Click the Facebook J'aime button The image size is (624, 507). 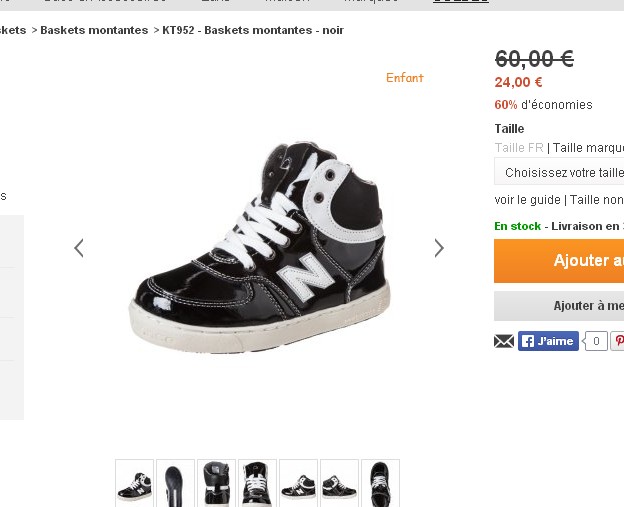(x=548, y=341)
